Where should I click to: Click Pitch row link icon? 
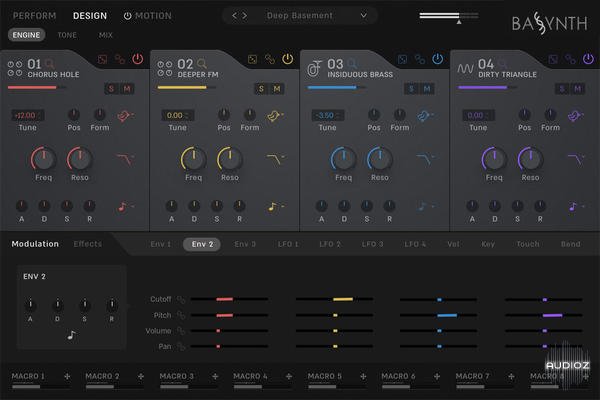[181, 315]
